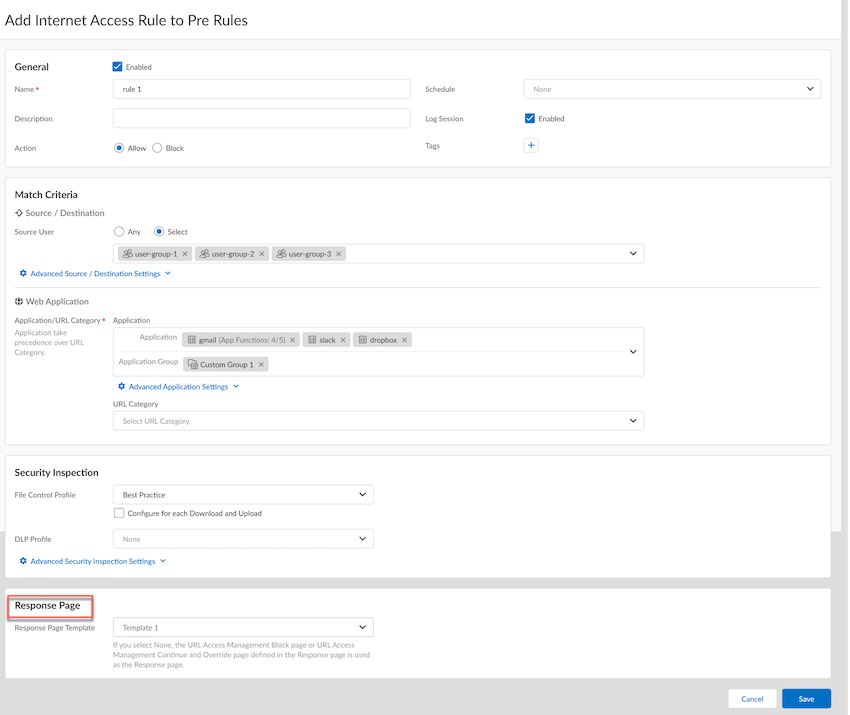The image size is (850, 715).
Task: Disable the Log Session checkbox
Action: click(x=530, y=118)
